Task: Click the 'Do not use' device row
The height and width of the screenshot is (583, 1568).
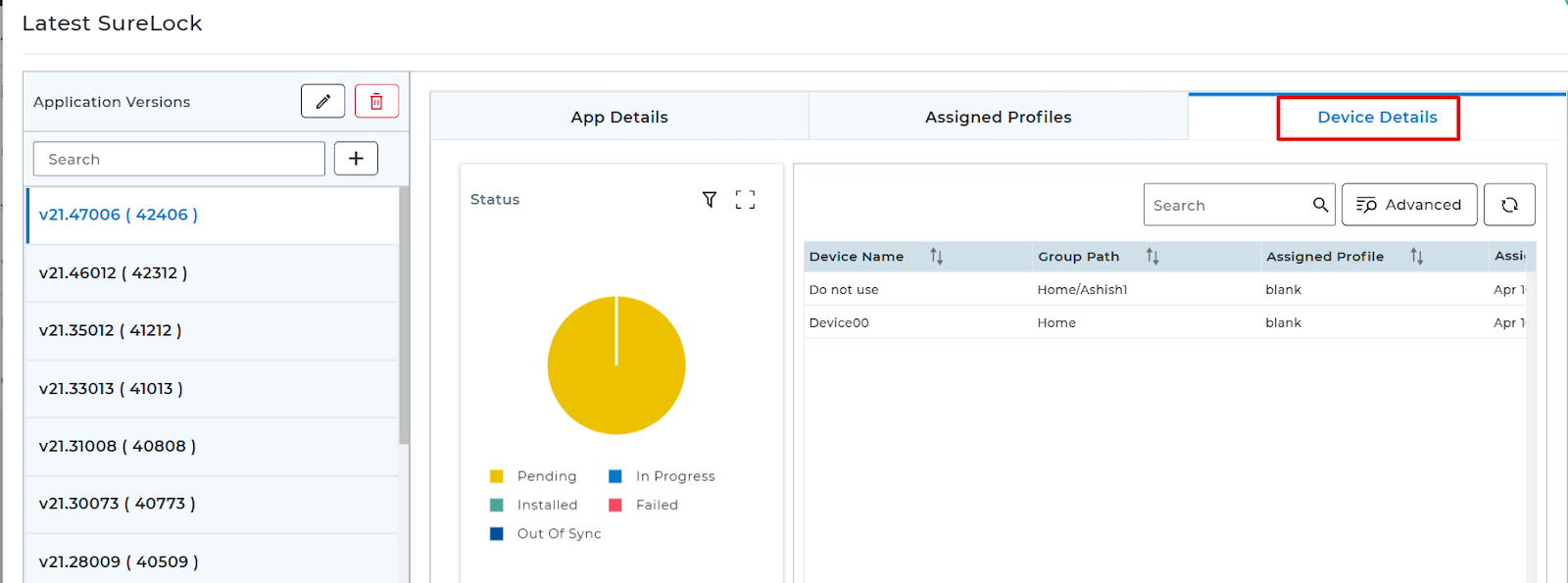Action: (x=1164, y=290)
